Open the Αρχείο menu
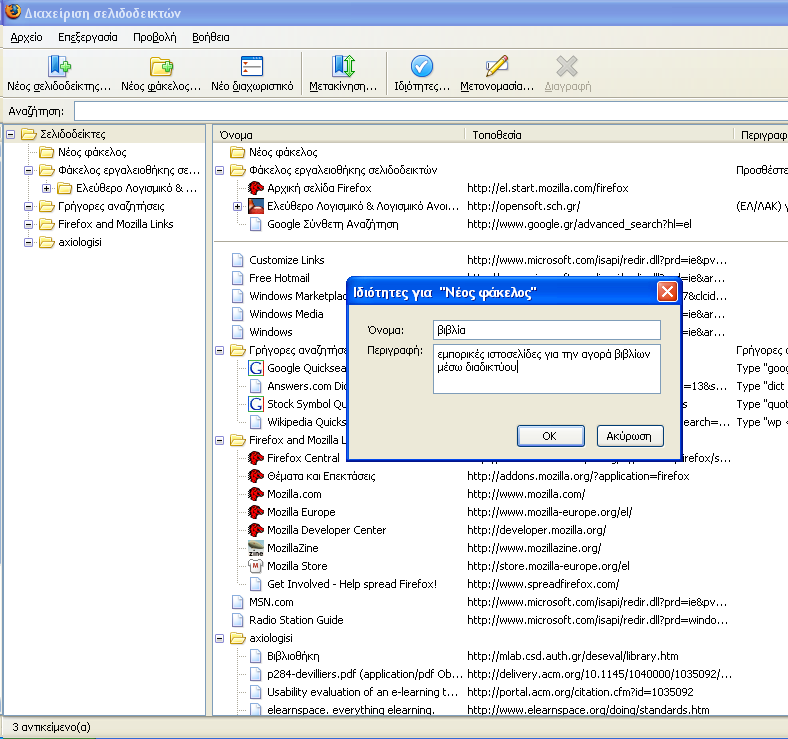Viewport: 788px width, 739px height. point(27,37)
